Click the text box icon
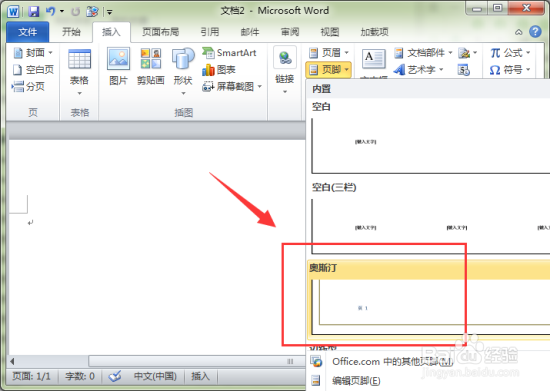Viewport: 550px width, 391px height. click(x=374, y=59)
